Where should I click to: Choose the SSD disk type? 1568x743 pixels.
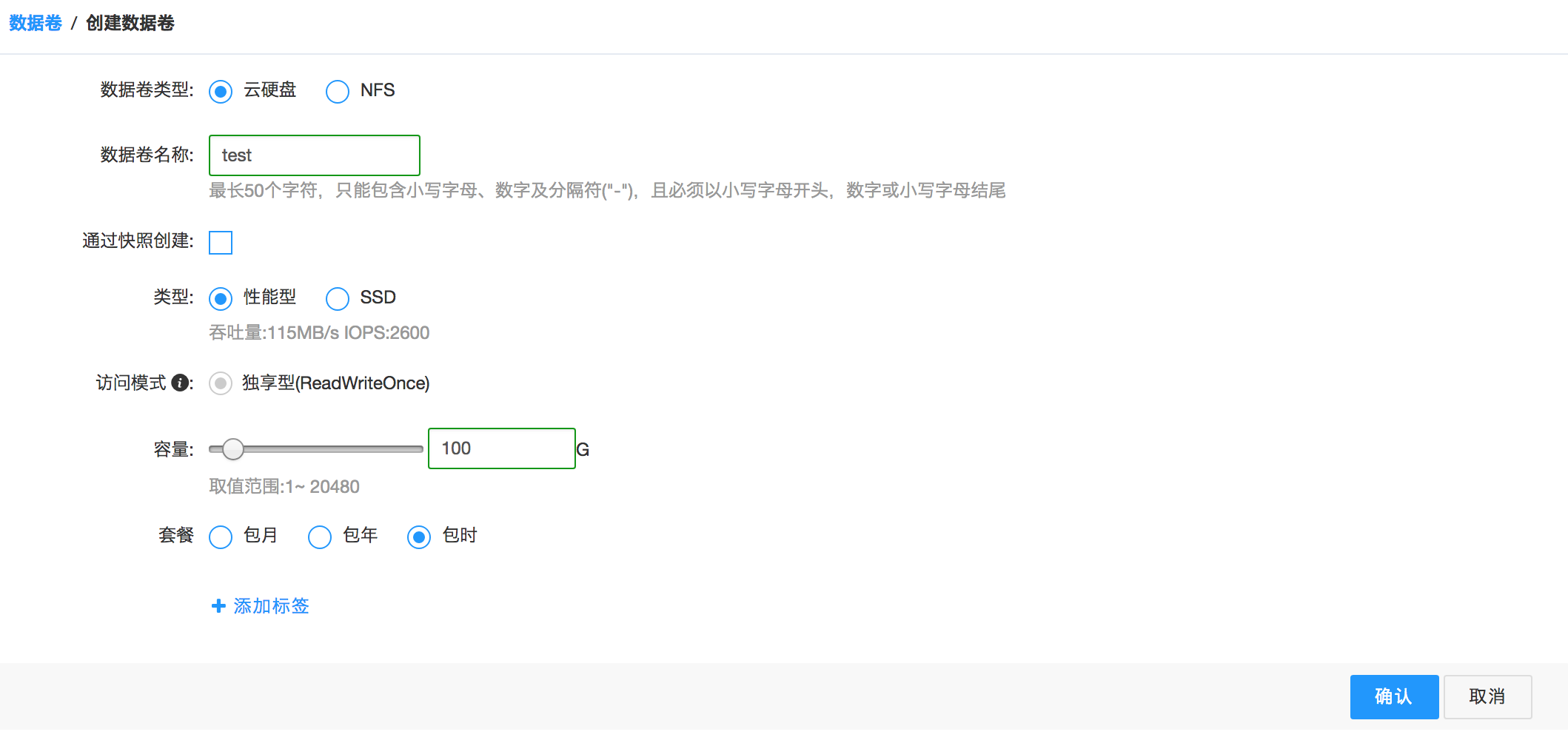338,298
